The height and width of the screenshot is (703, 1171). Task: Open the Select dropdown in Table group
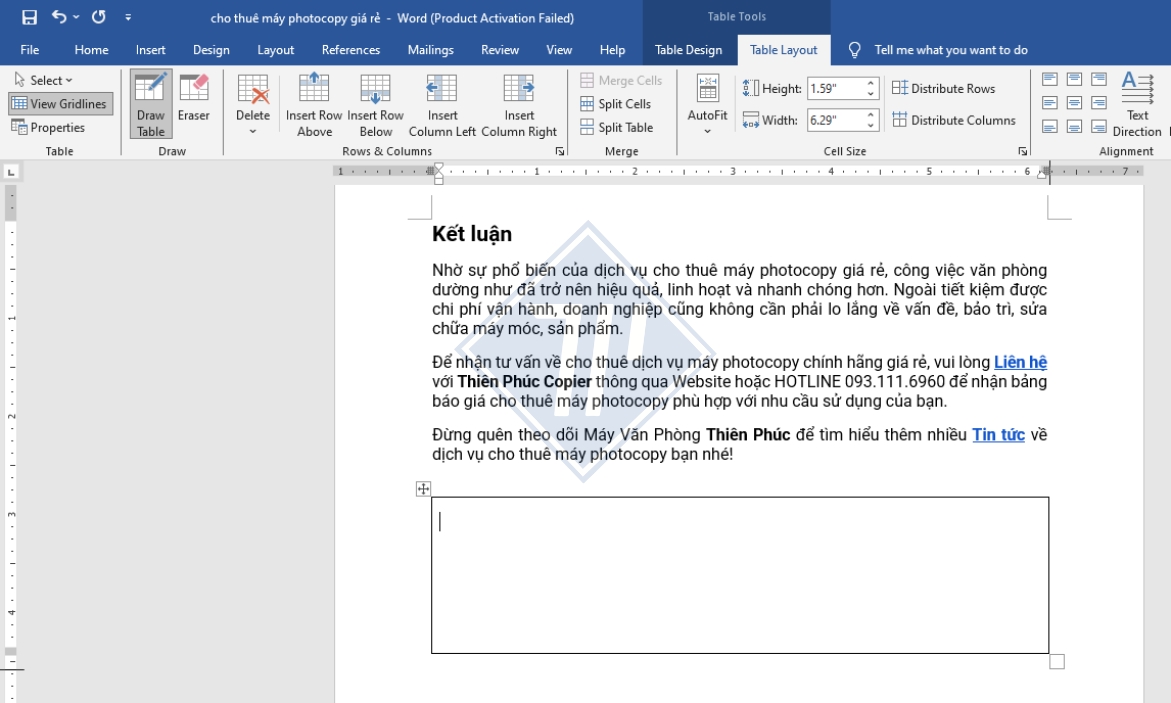42,80
